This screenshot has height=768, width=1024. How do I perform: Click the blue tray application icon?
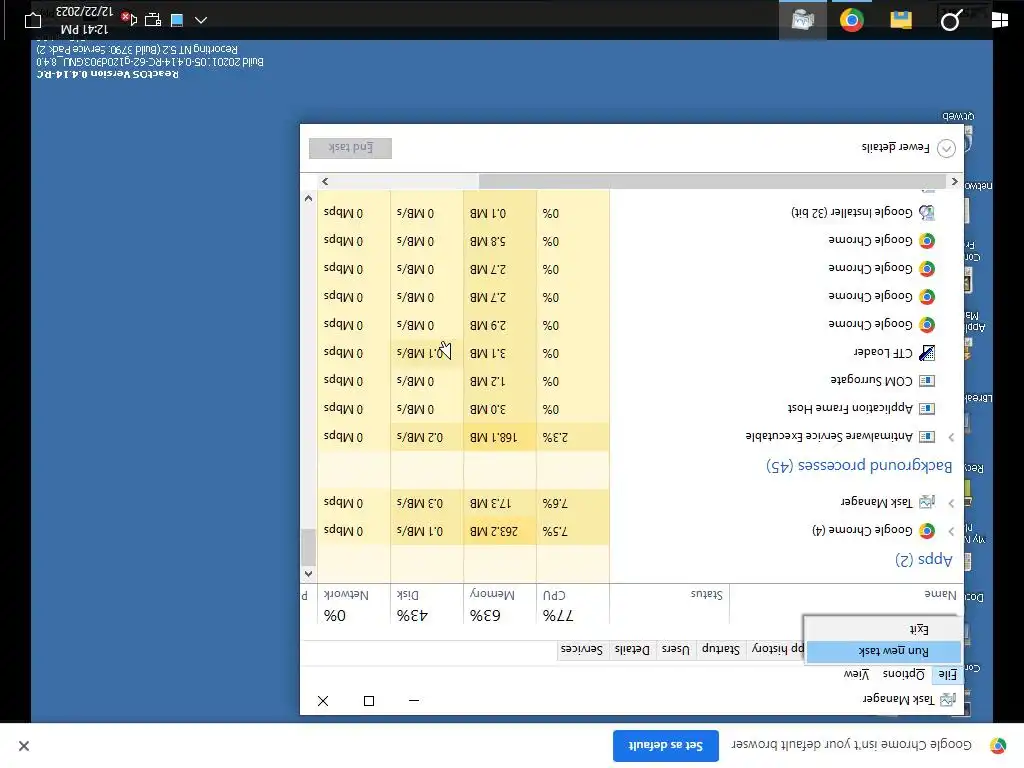[x=177, y=20]
